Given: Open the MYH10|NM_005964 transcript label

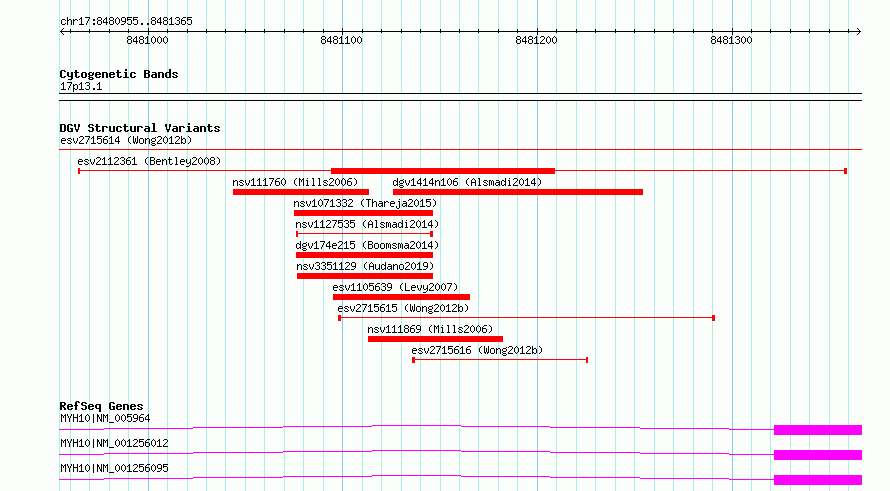Looking at the screenshot, I should coord(105,418).
